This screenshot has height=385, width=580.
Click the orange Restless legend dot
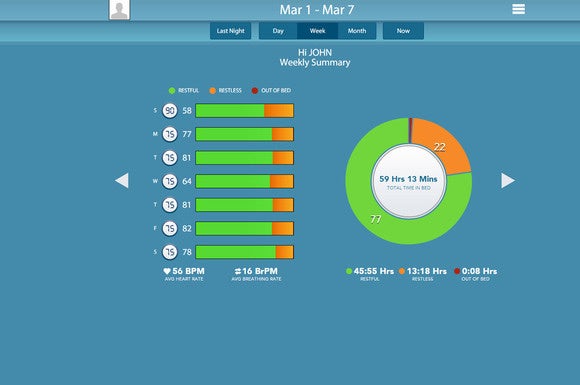[x=212, y=91]
